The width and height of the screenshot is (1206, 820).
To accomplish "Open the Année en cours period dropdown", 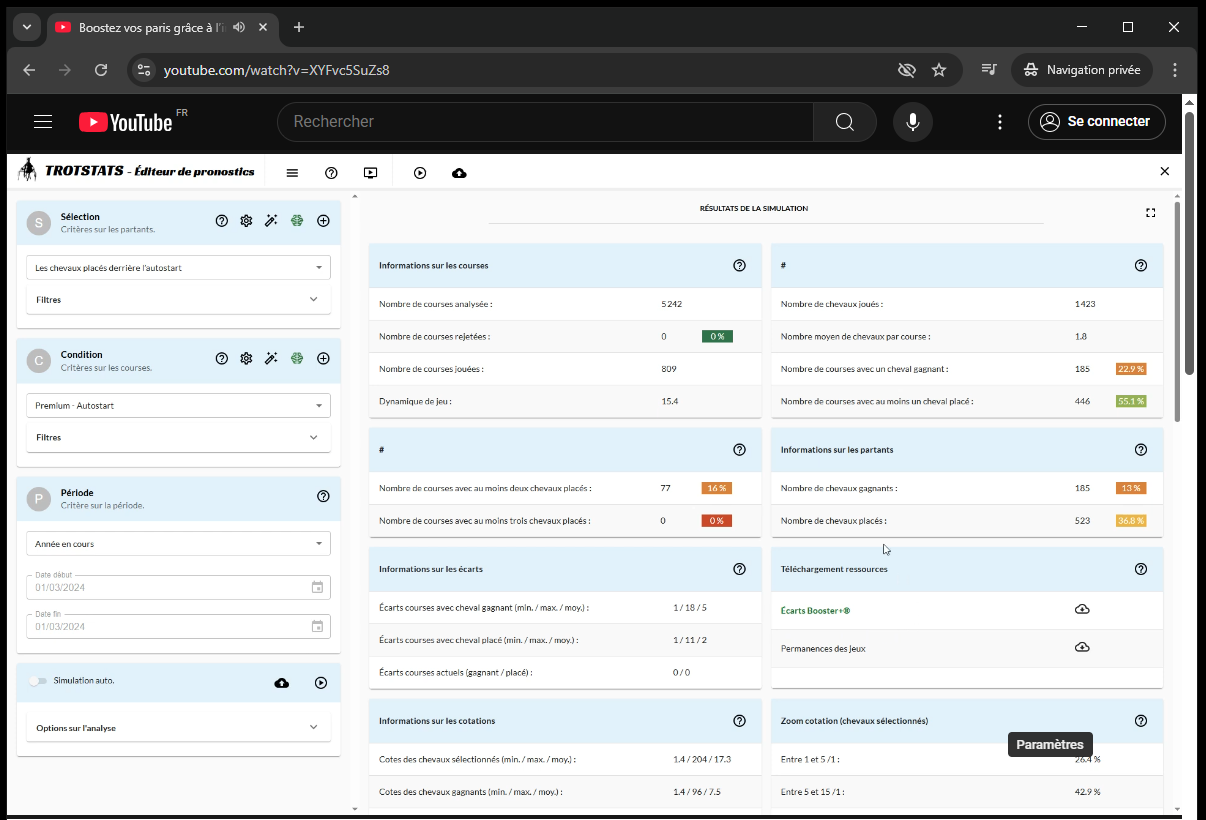I will click(178, 544).
